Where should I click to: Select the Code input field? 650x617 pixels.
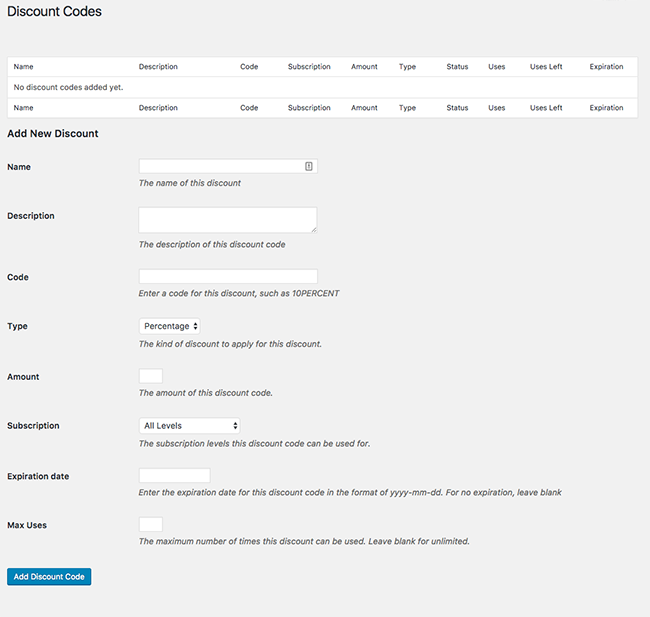(228, 277)
